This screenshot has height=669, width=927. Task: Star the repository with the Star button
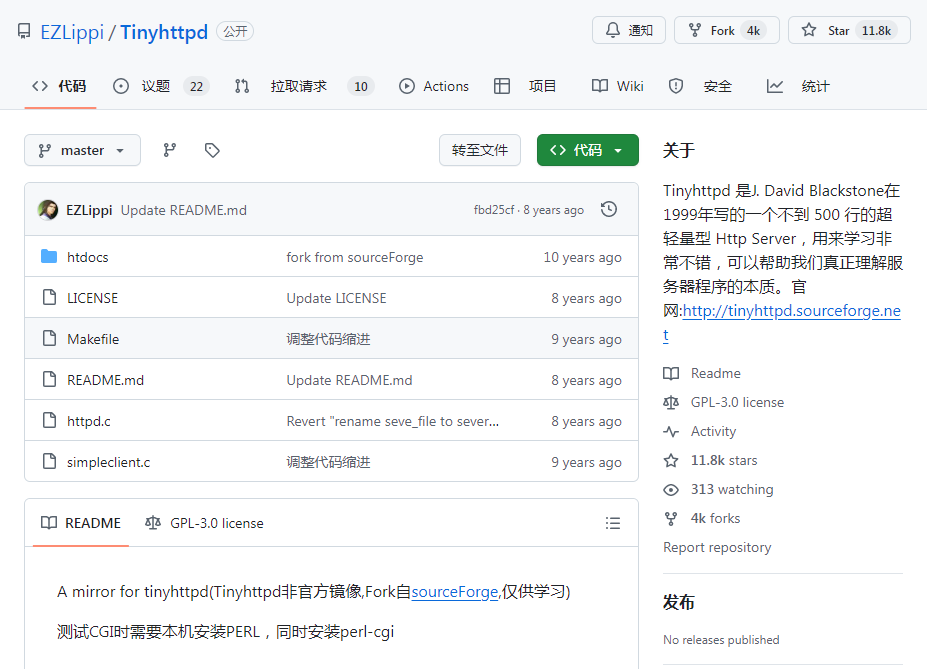coord(849,30)
